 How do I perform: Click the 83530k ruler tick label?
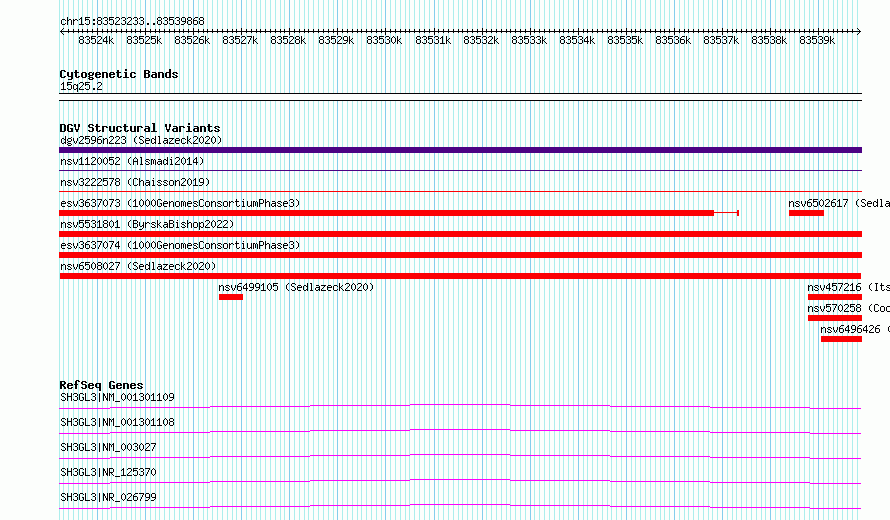click(384, 41)
